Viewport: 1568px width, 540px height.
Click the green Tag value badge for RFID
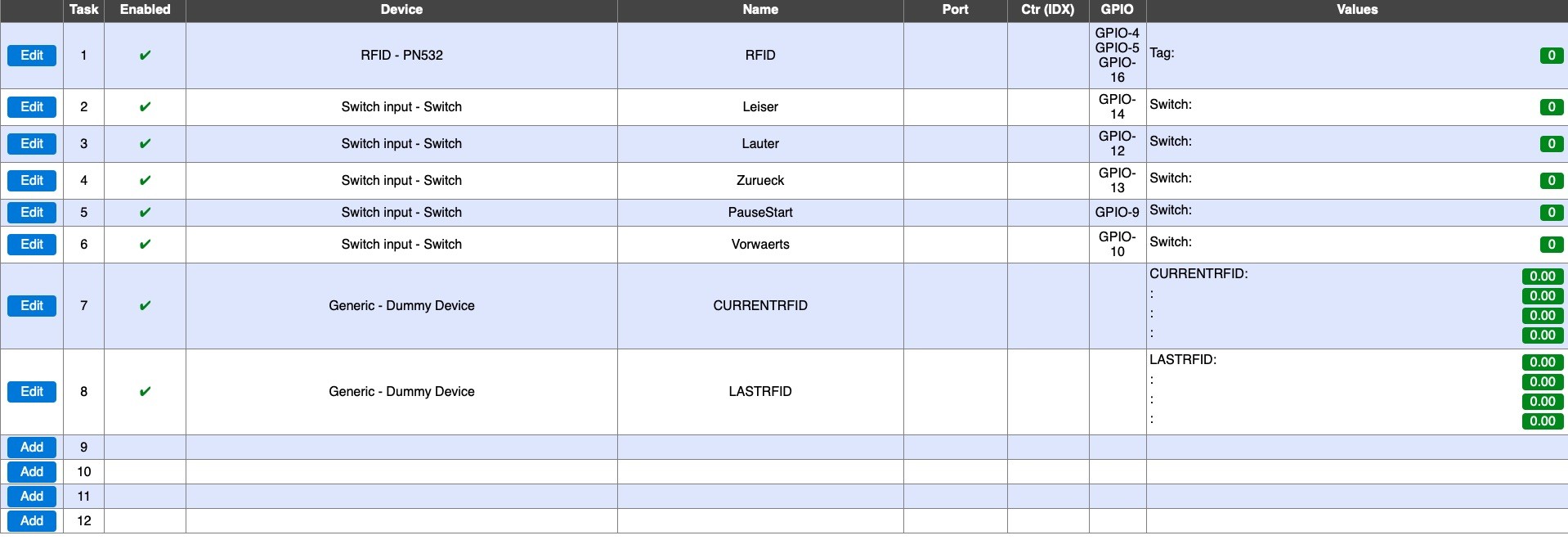[1551, 56]
